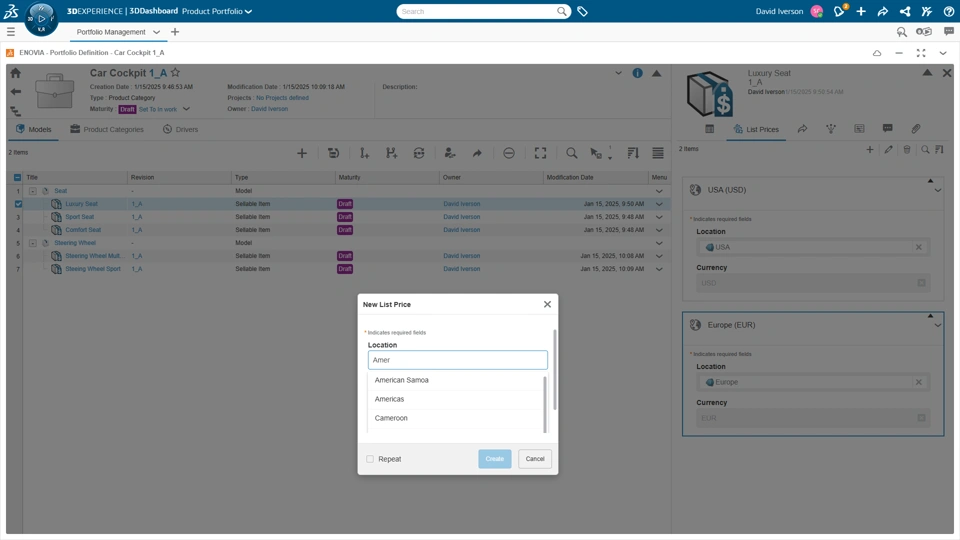Click the change owner icon in the Models toolbar
This screenshot has height=540, width=960.
[449, 153]
